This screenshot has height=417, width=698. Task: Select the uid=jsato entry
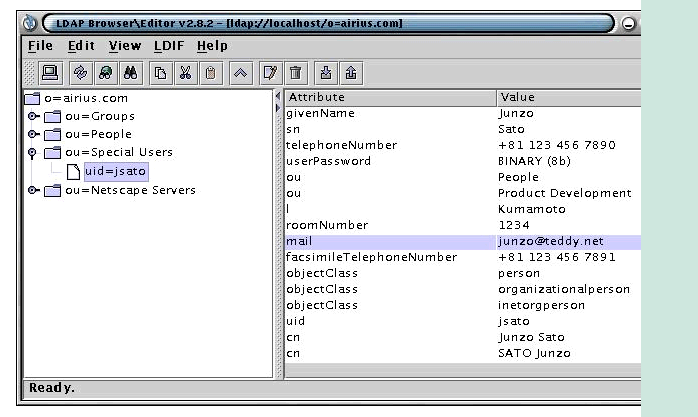click(x=116, y=171)
